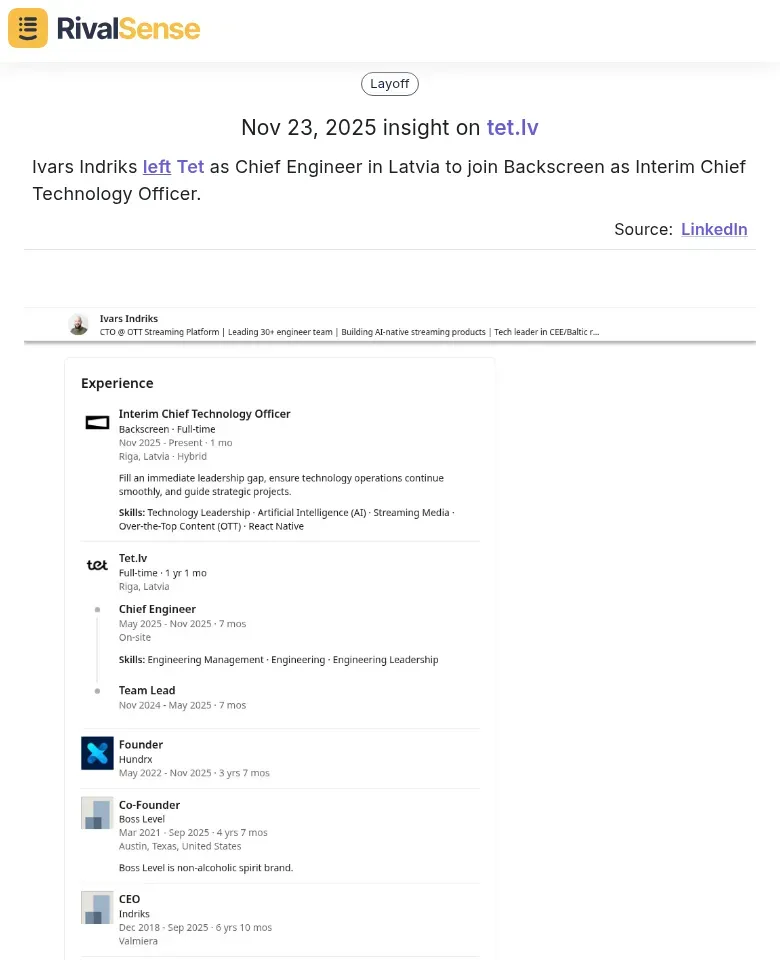The width and height of the screenshot is (780, 960).
Task: Click Ivars Indriks profile avatar
Action: (x=78, y=324)
